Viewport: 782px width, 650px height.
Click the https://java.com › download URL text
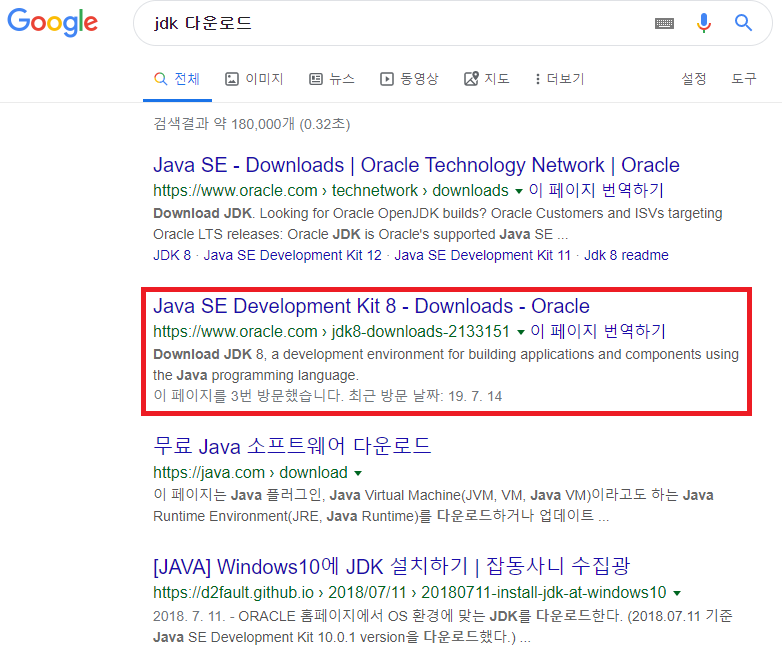tap(250, 472)
